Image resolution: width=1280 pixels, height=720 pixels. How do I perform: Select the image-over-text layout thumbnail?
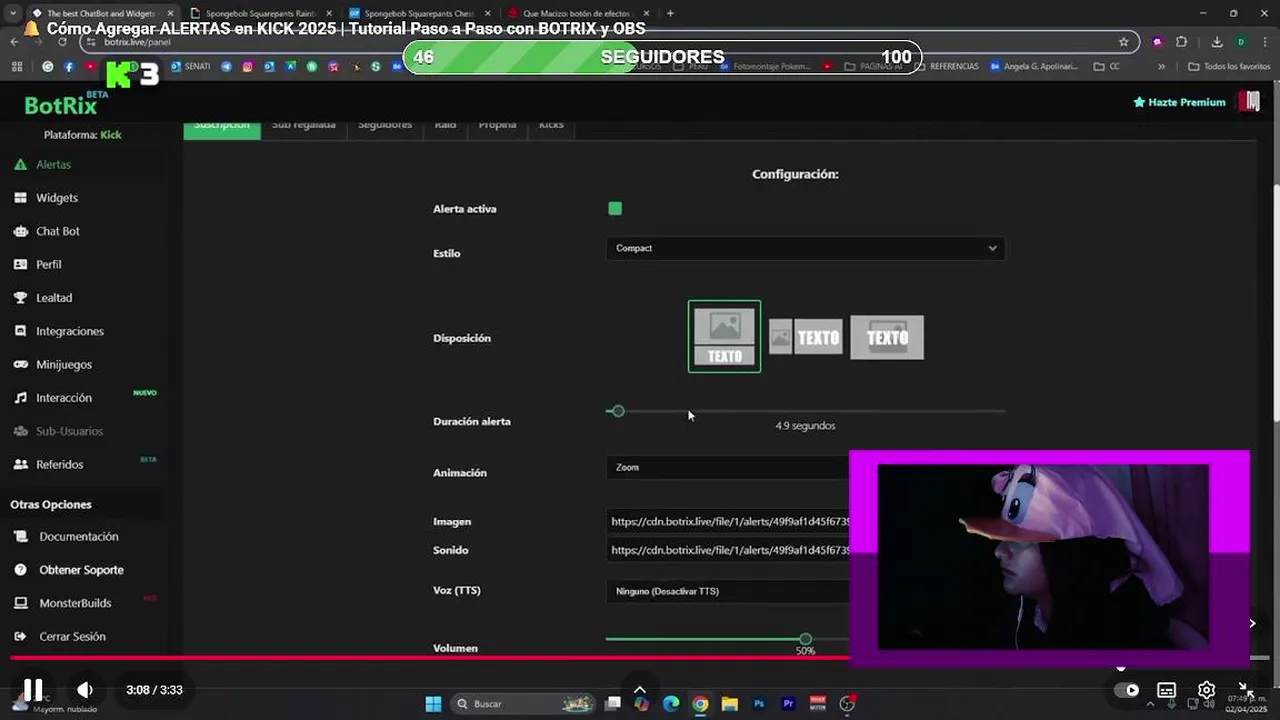[x=724, y=337]
